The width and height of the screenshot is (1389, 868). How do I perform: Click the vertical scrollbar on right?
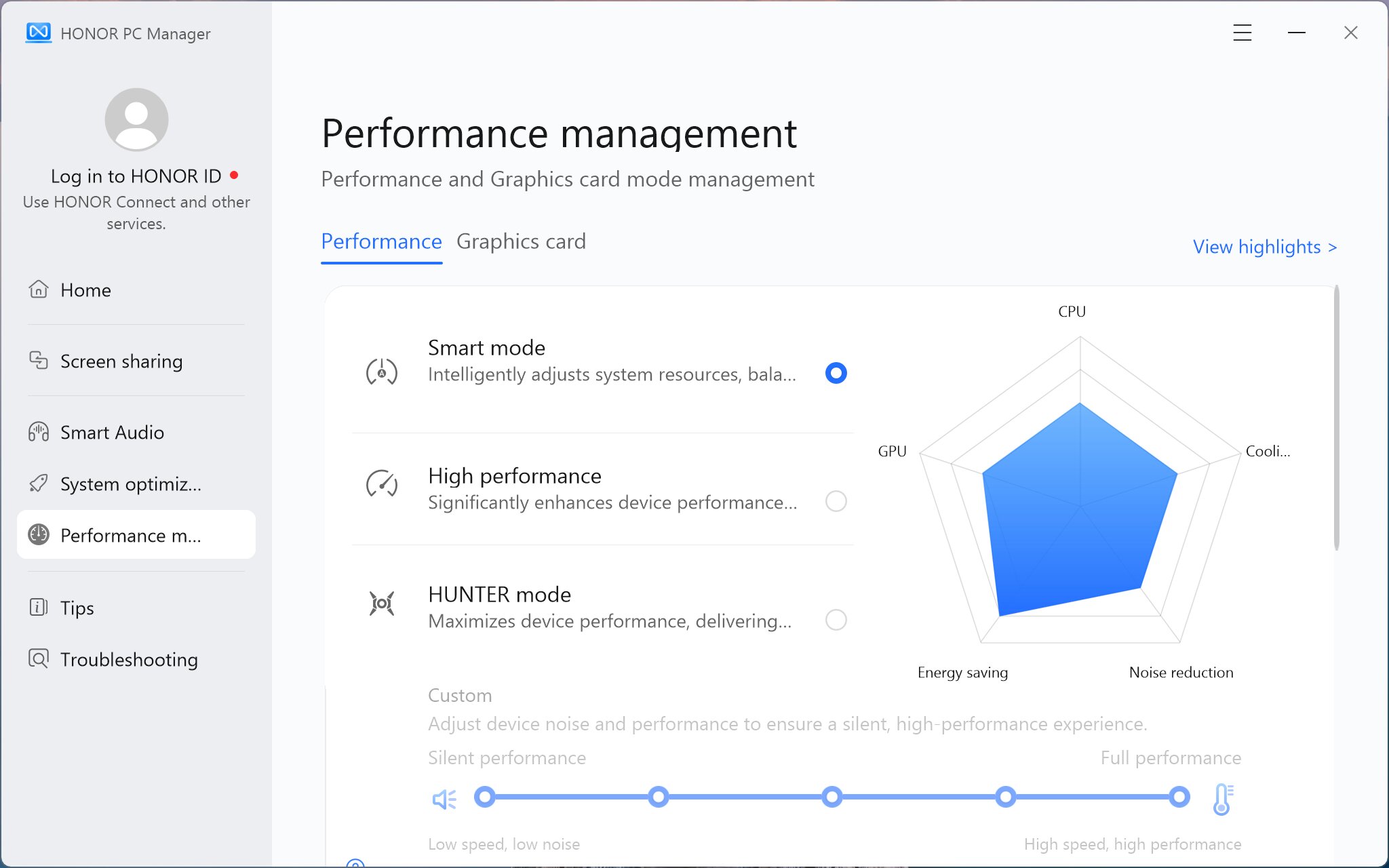tap(1337, 417)
